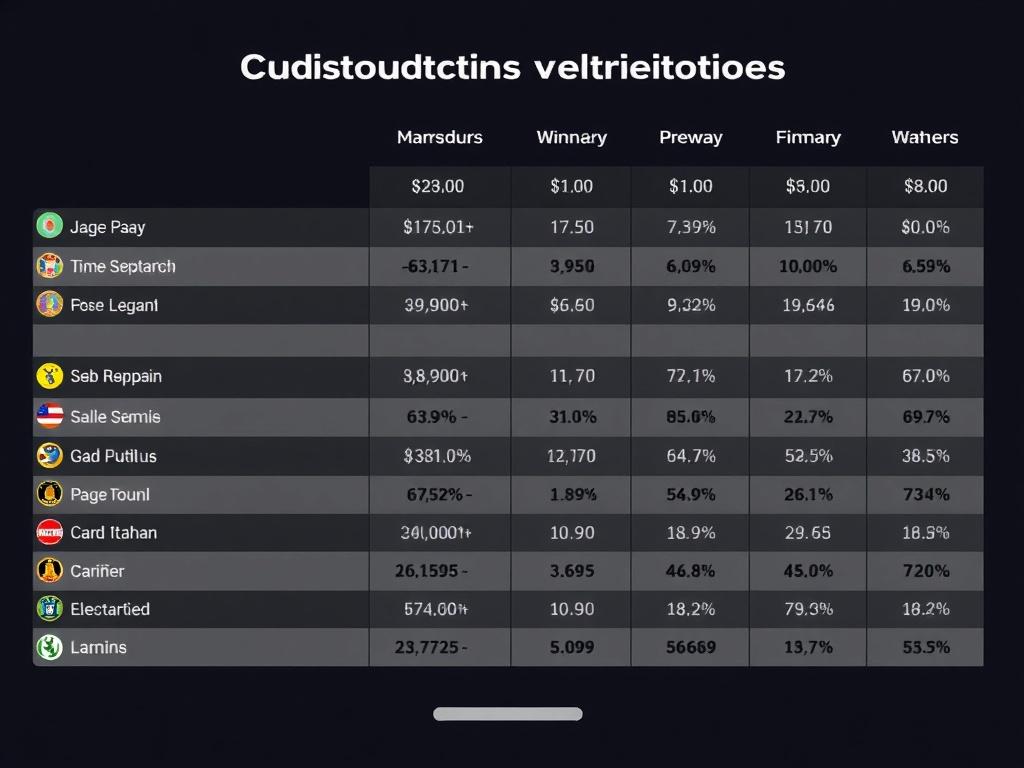Image resolution: width=1024 pixels, height=768 pixels.
Task: Click the Card Itahan team name
Action: (x=113, y=532)
